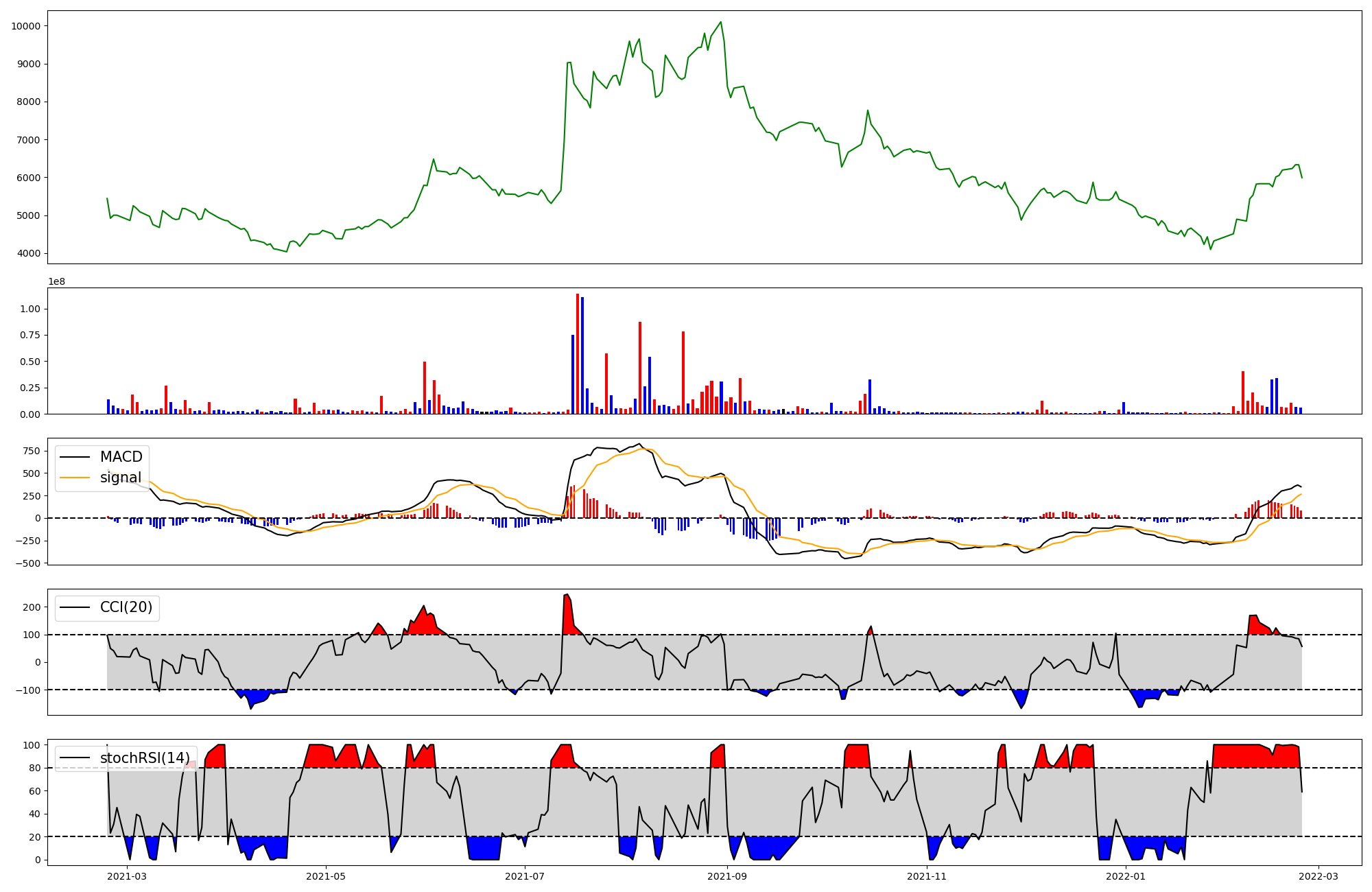Viewport: 1372px width, 892px height.
Task: Click the CCI(20) legend label
Action: (126, 607)
